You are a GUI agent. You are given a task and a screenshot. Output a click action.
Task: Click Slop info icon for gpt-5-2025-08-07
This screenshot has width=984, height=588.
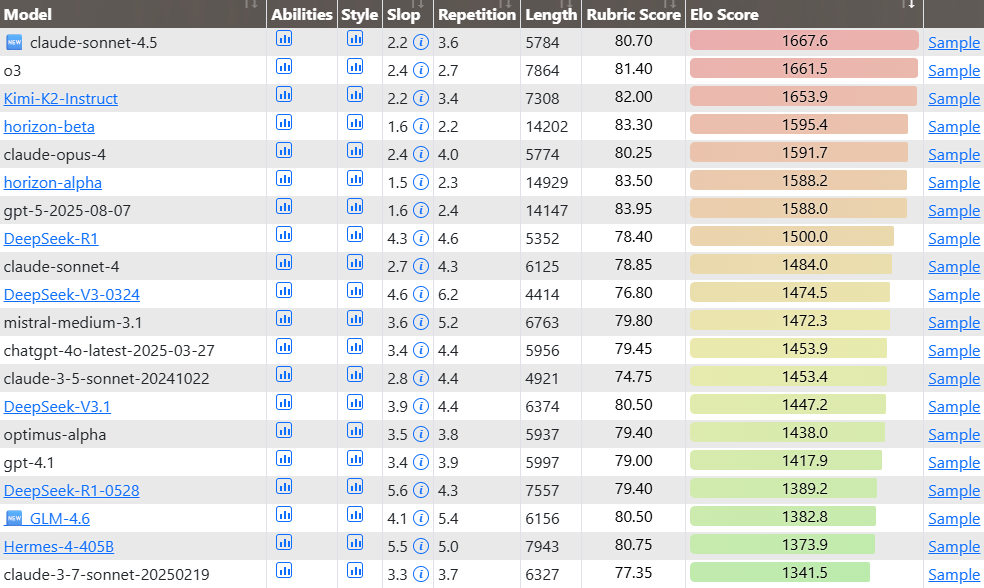[421, 211]
